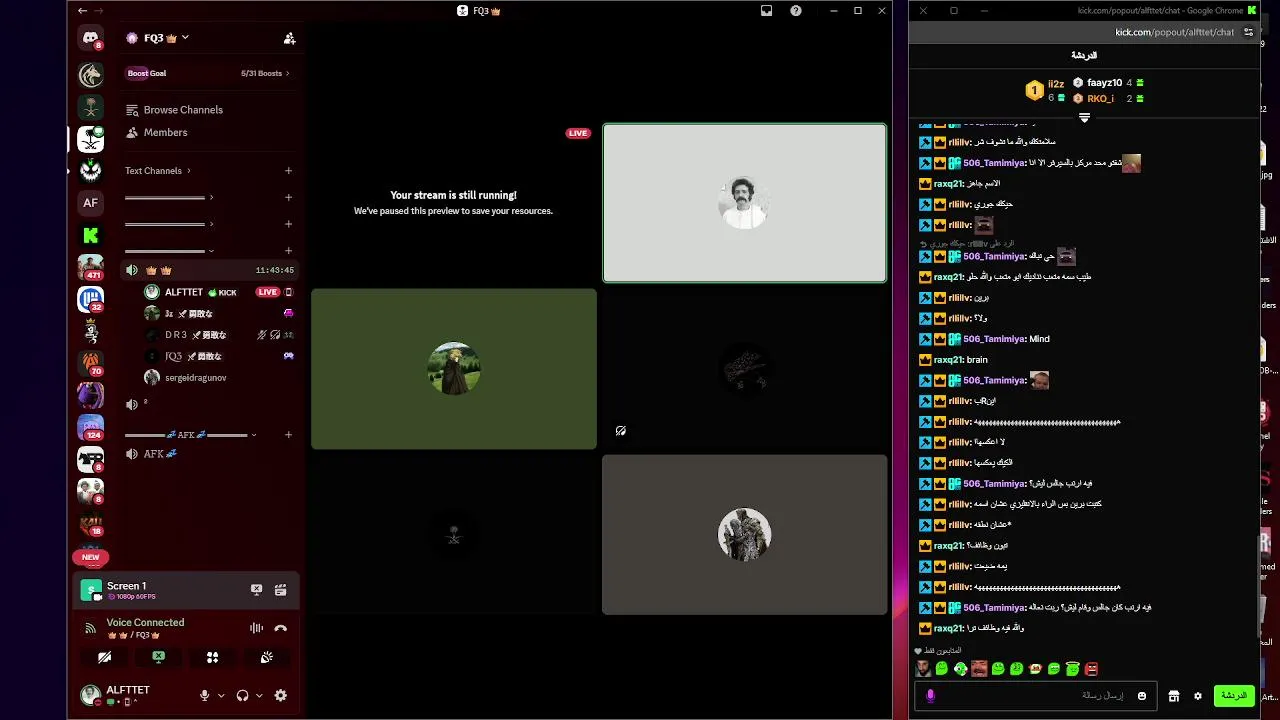This screenshot has width=1280, height=720.
Task: Open Kick chat settings gear
Action: [1197, 696]
